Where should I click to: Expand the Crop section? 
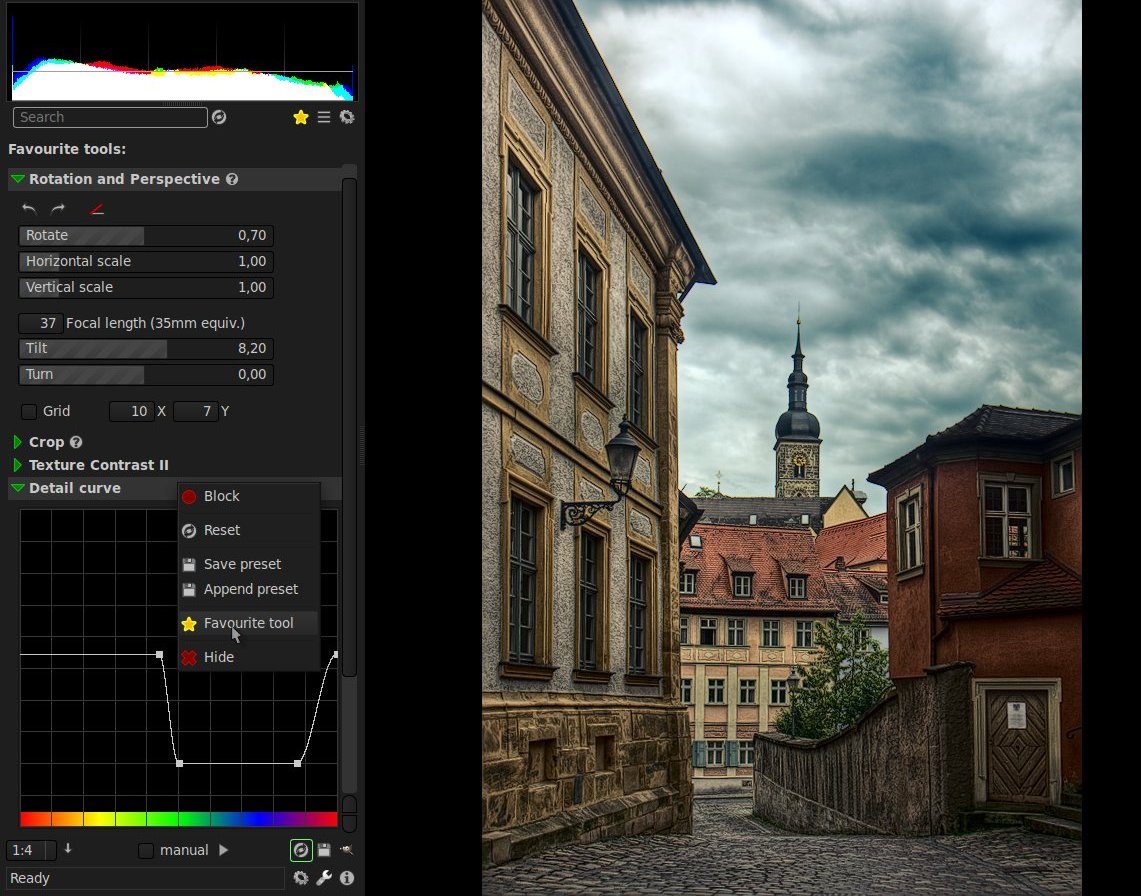pos(17,442)
